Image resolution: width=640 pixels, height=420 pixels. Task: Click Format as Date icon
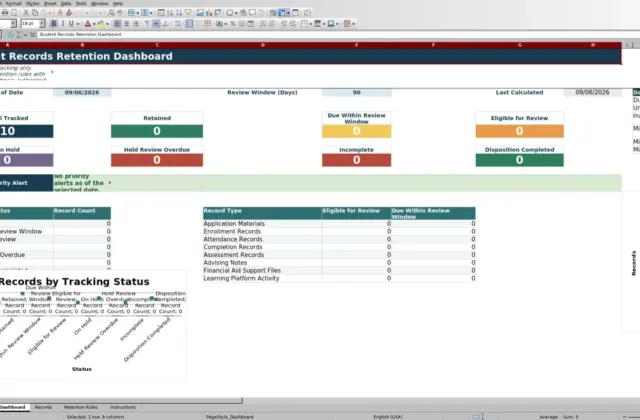click(250, 24)
